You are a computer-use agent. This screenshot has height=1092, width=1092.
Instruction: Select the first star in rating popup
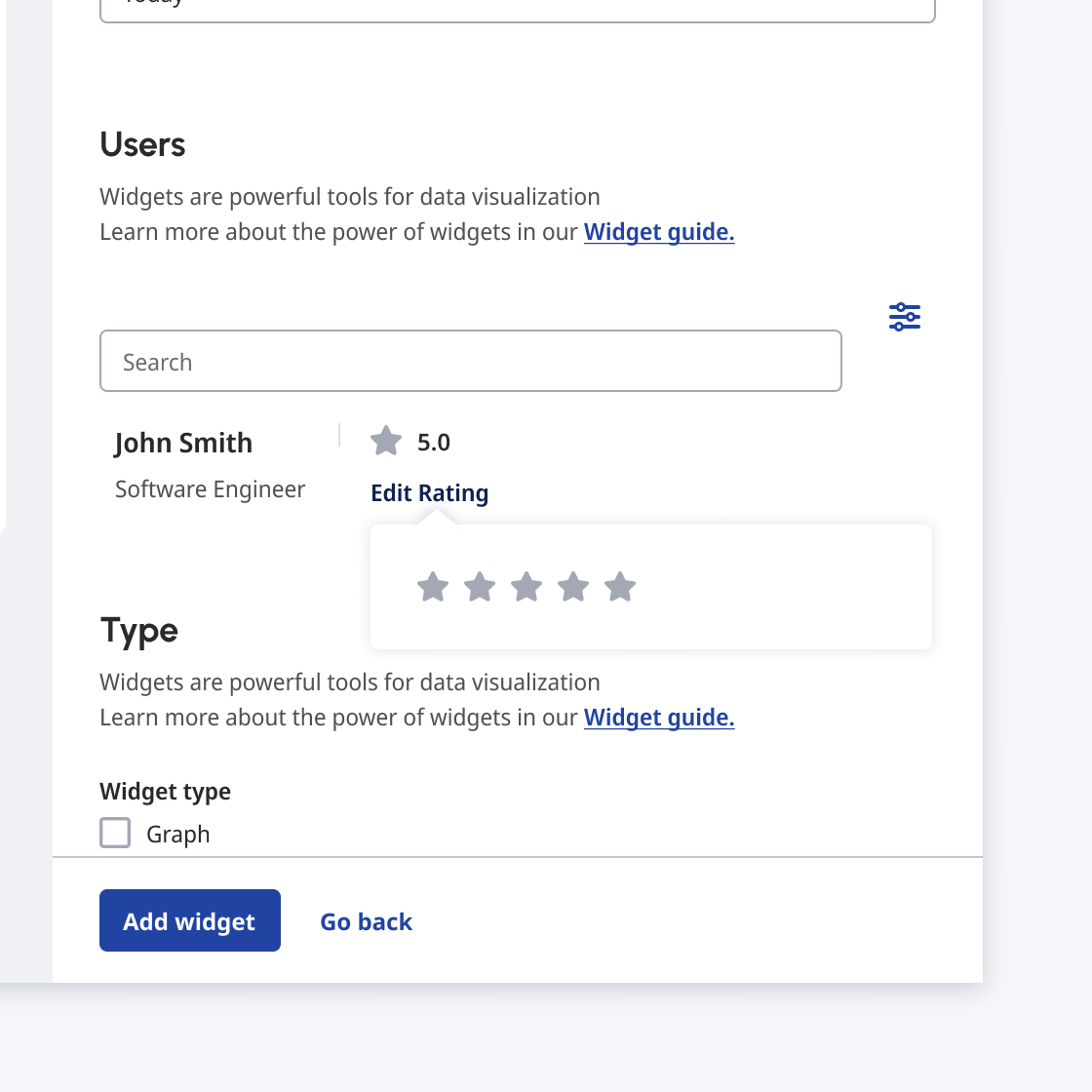(x=433, y=587)
